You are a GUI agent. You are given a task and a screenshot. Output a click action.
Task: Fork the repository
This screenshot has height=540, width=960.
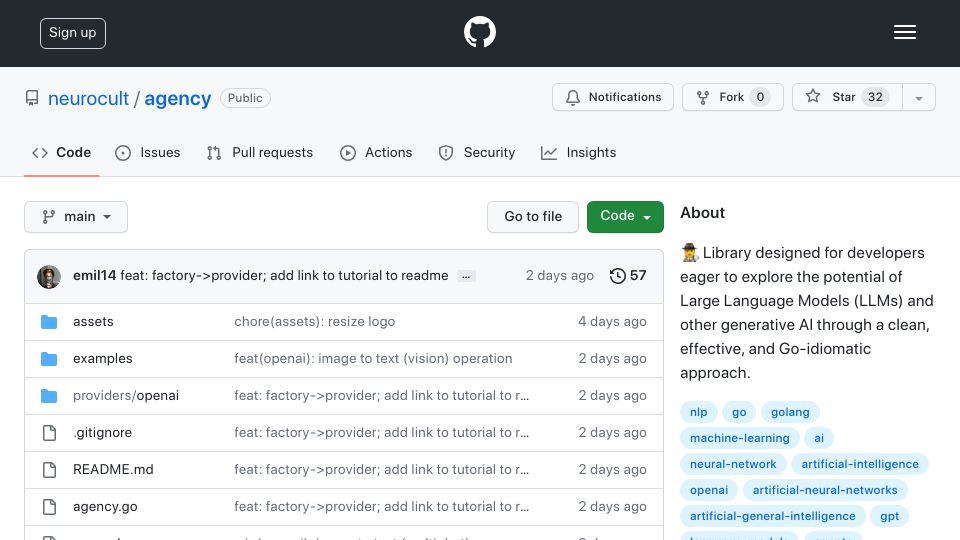pos(733,97)
